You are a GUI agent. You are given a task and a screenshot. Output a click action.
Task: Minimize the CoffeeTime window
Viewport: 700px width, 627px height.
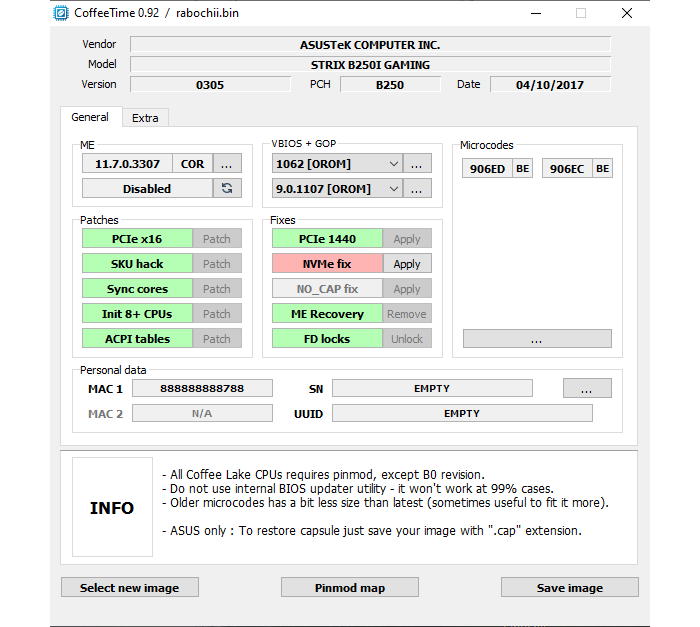(536, 13)
